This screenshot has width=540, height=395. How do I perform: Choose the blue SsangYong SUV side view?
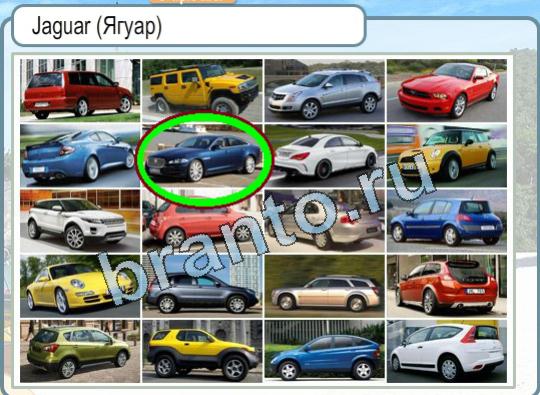tap(324, 351)
